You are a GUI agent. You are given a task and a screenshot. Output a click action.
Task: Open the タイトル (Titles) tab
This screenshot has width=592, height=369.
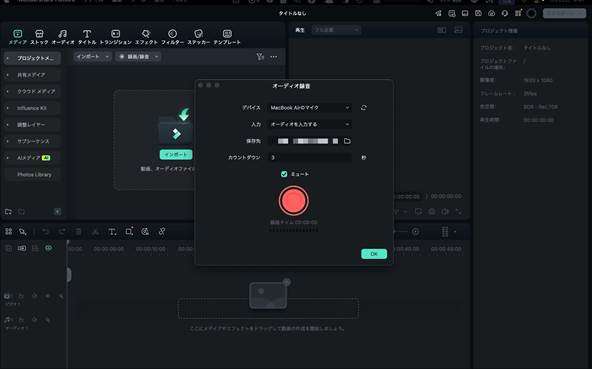(x=87, y=37)
